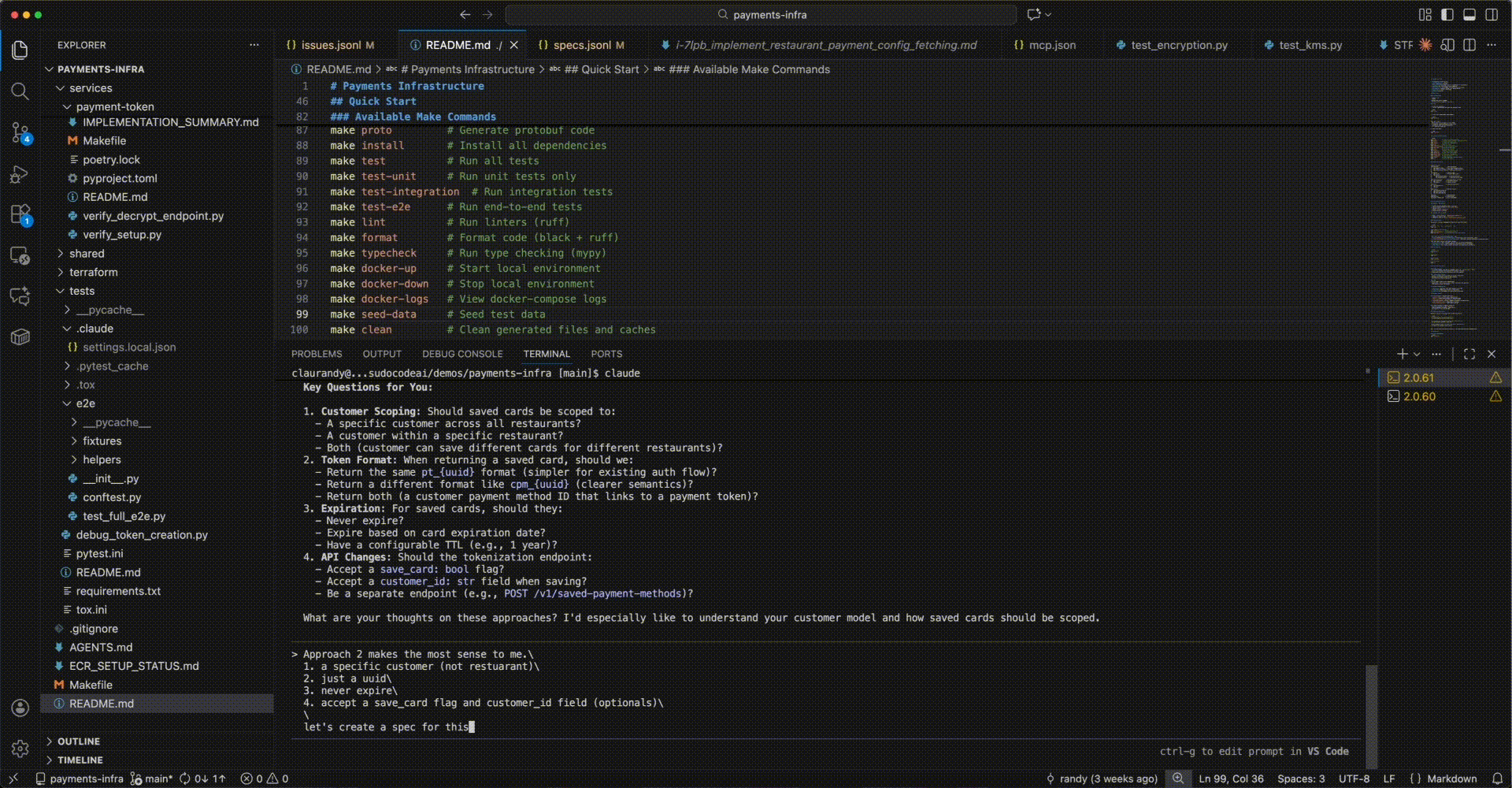This screenshot has width=1512, height=788.
Task: Toggle the split editor layout button
Action: 1470,45
